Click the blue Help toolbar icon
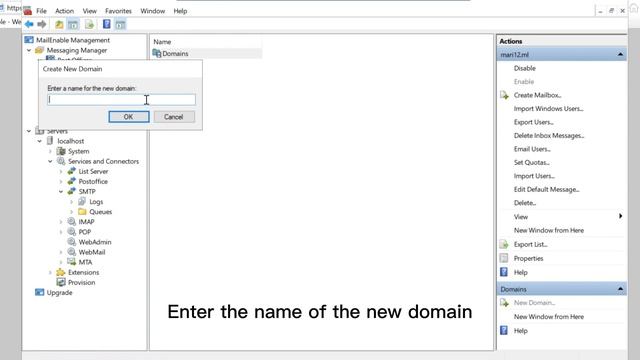 107,24
